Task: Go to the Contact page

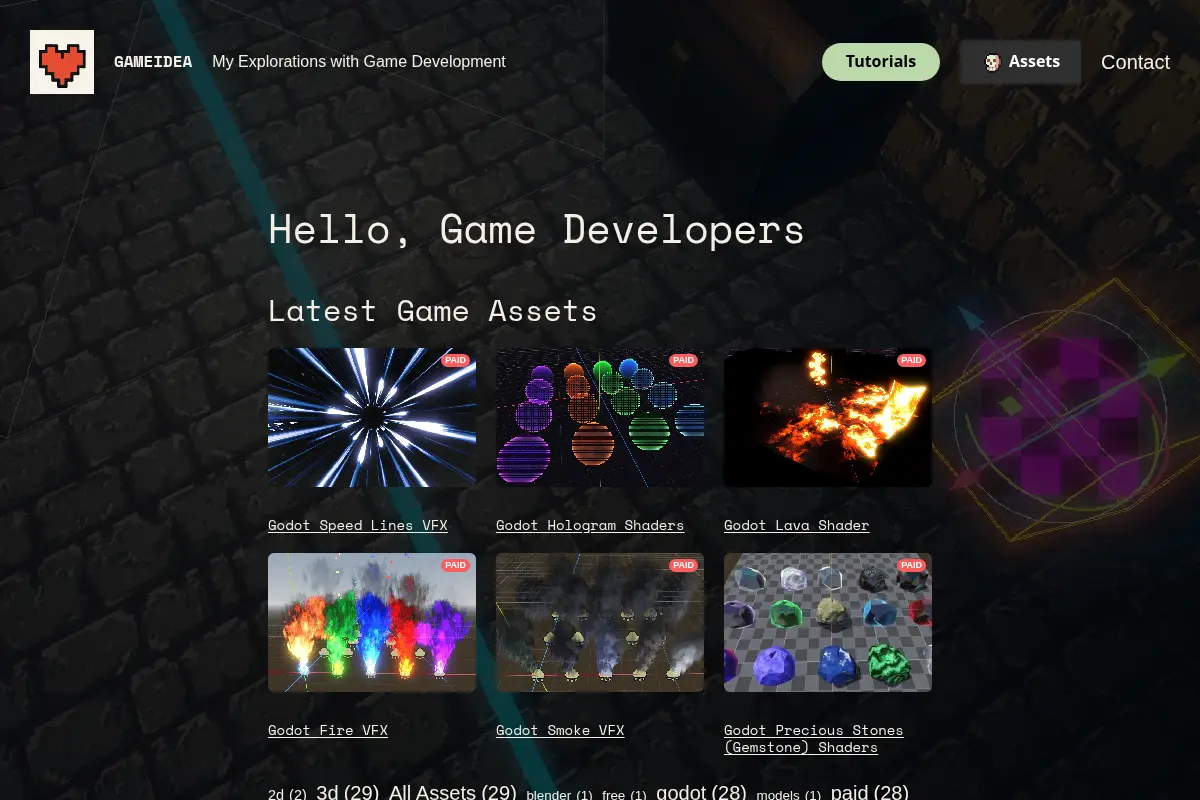Action: tap(1135, 62)
